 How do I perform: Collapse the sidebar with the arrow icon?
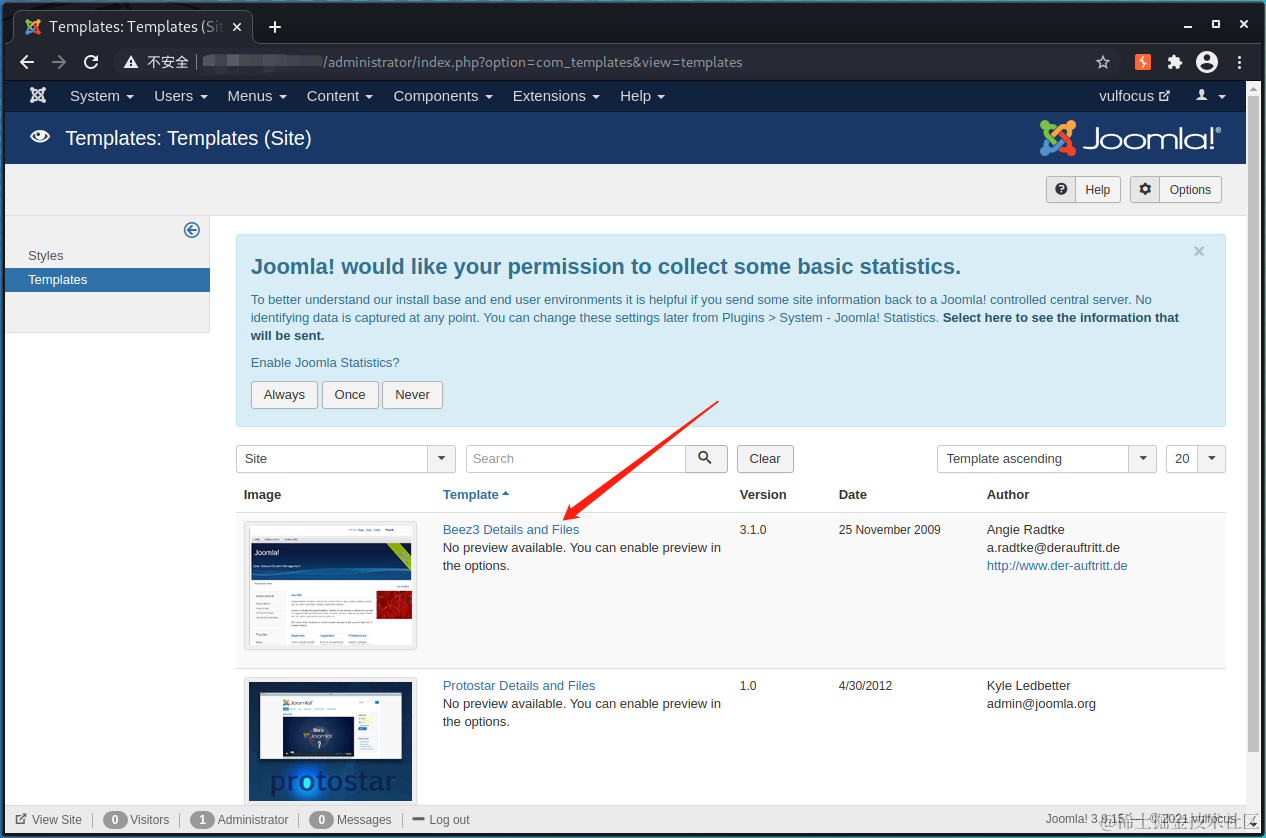click(192, 230)
